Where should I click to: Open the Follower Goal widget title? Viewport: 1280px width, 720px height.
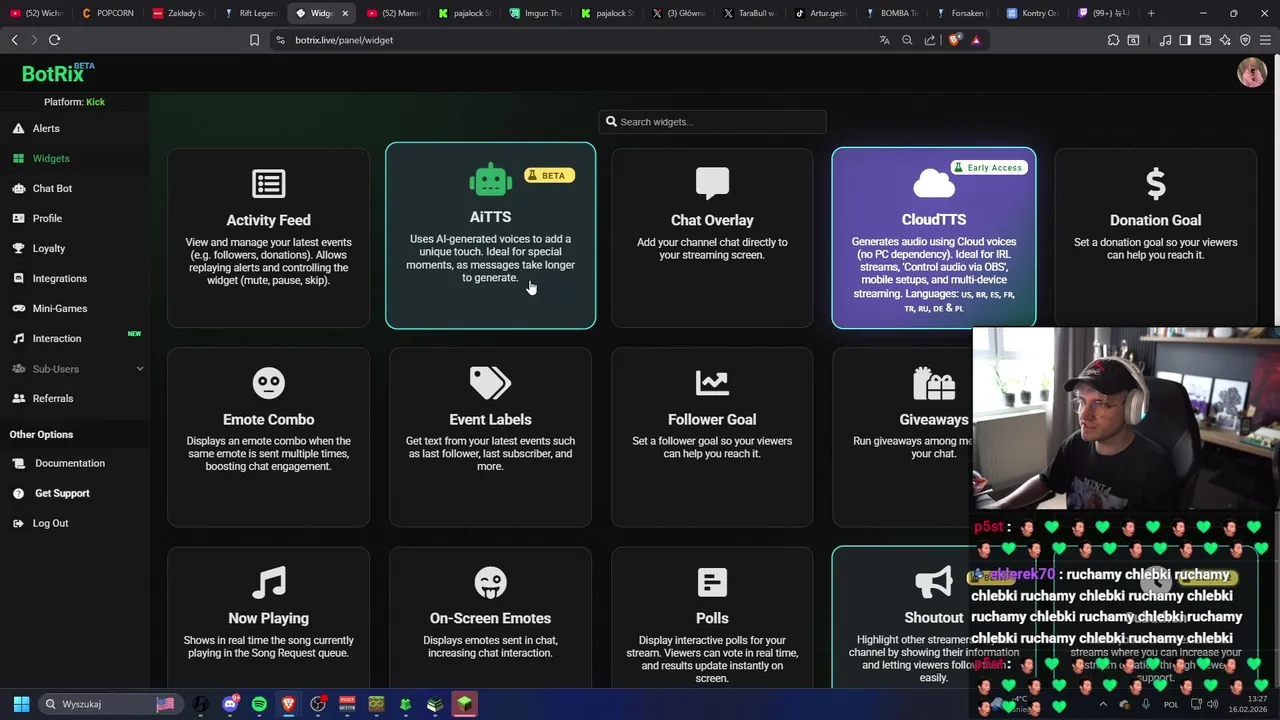click(x=712, y=419)
